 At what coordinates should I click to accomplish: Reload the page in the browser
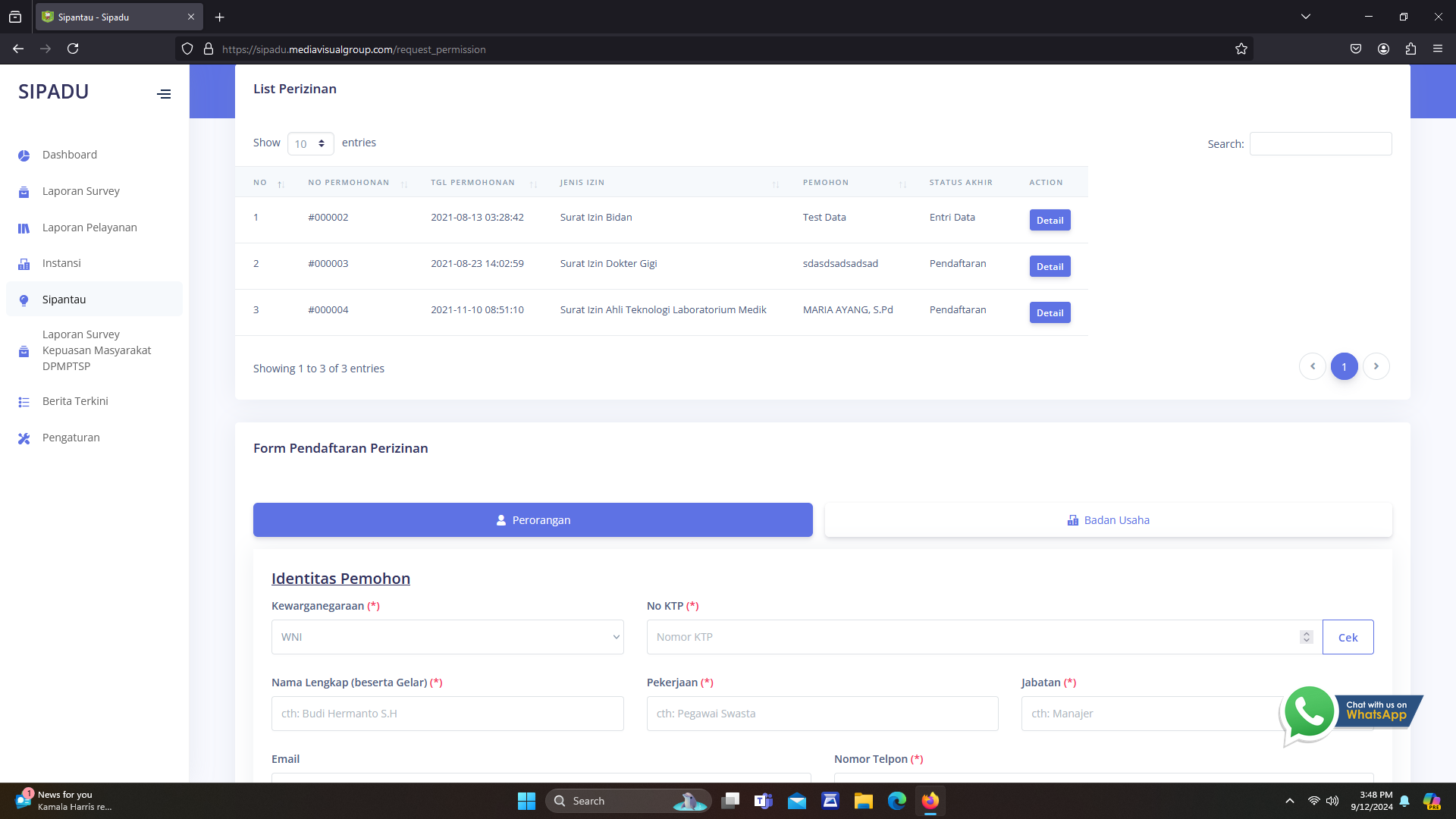(73, 49)
